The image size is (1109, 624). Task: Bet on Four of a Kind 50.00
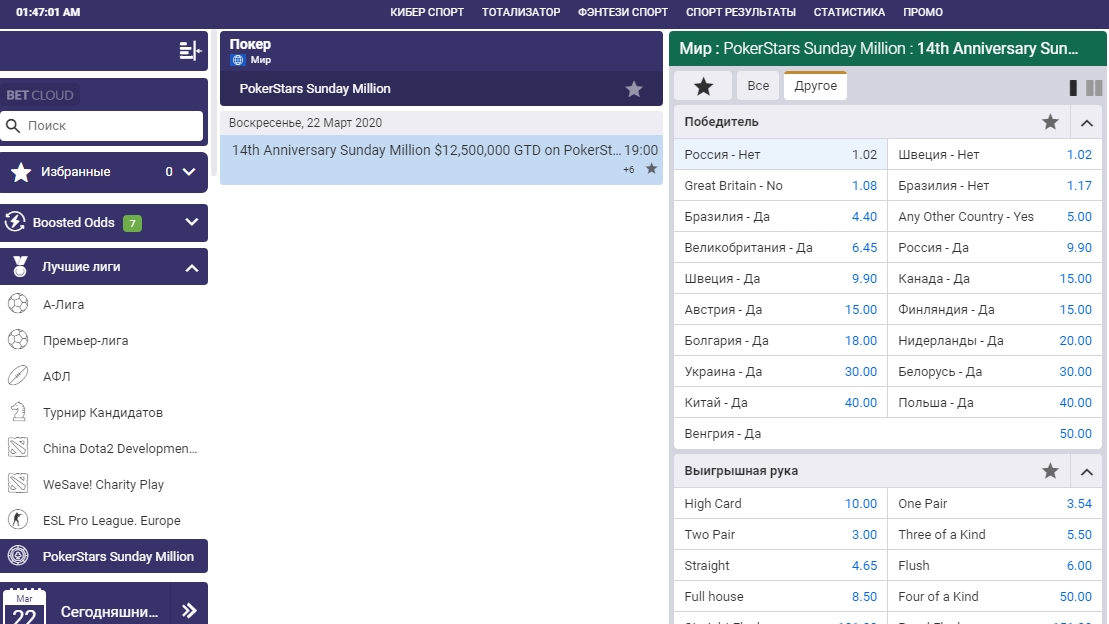(x=994, y=596)
